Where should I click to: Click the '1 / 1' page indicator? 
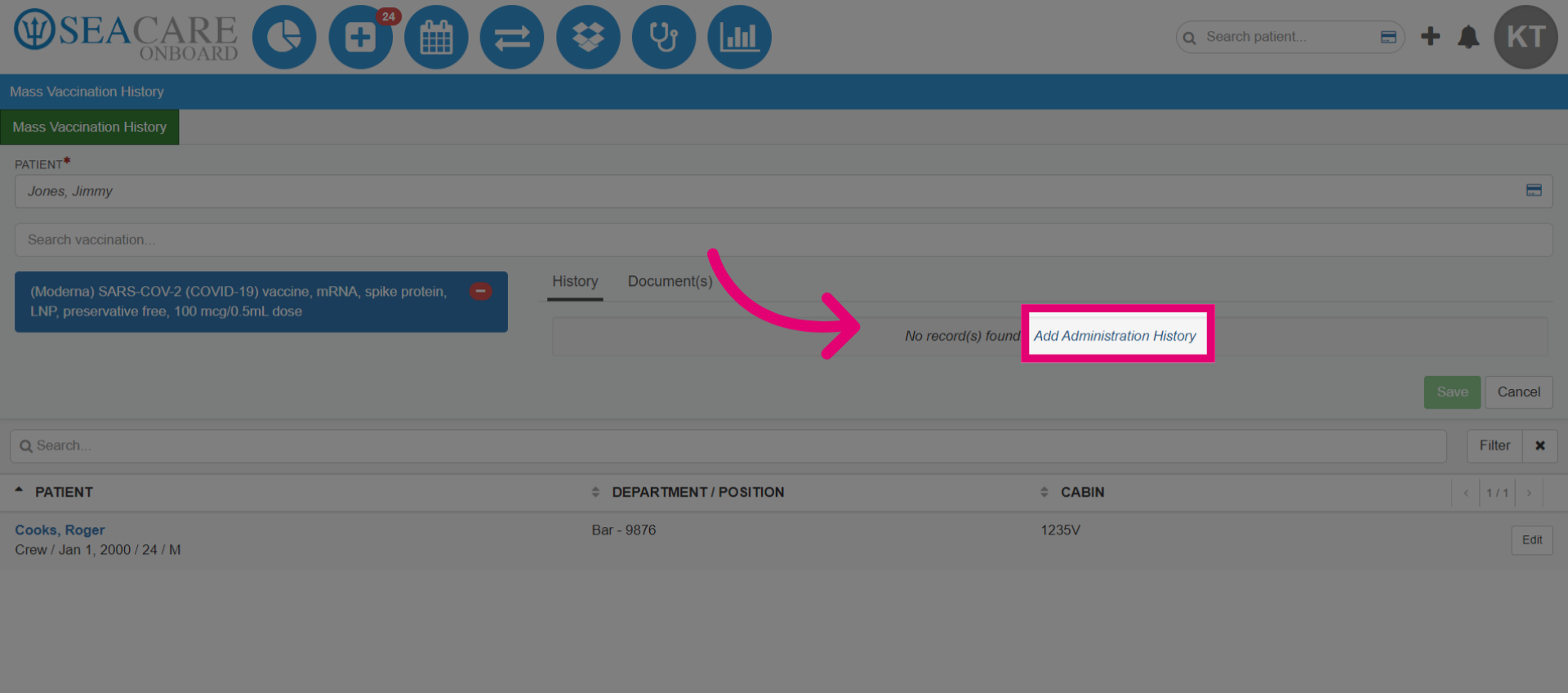point(1497,493)
